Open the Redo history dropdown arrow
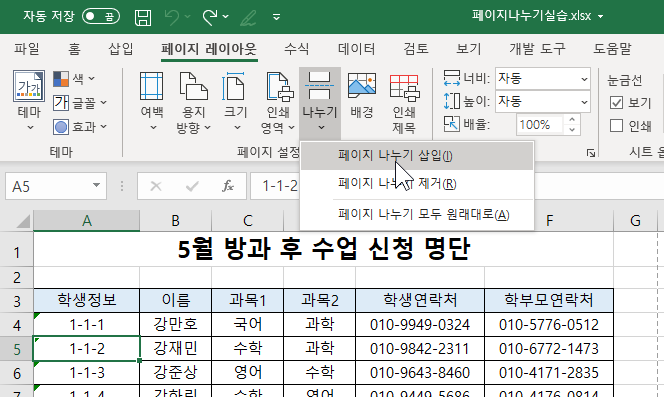664x397 pixels. point(226,17)
